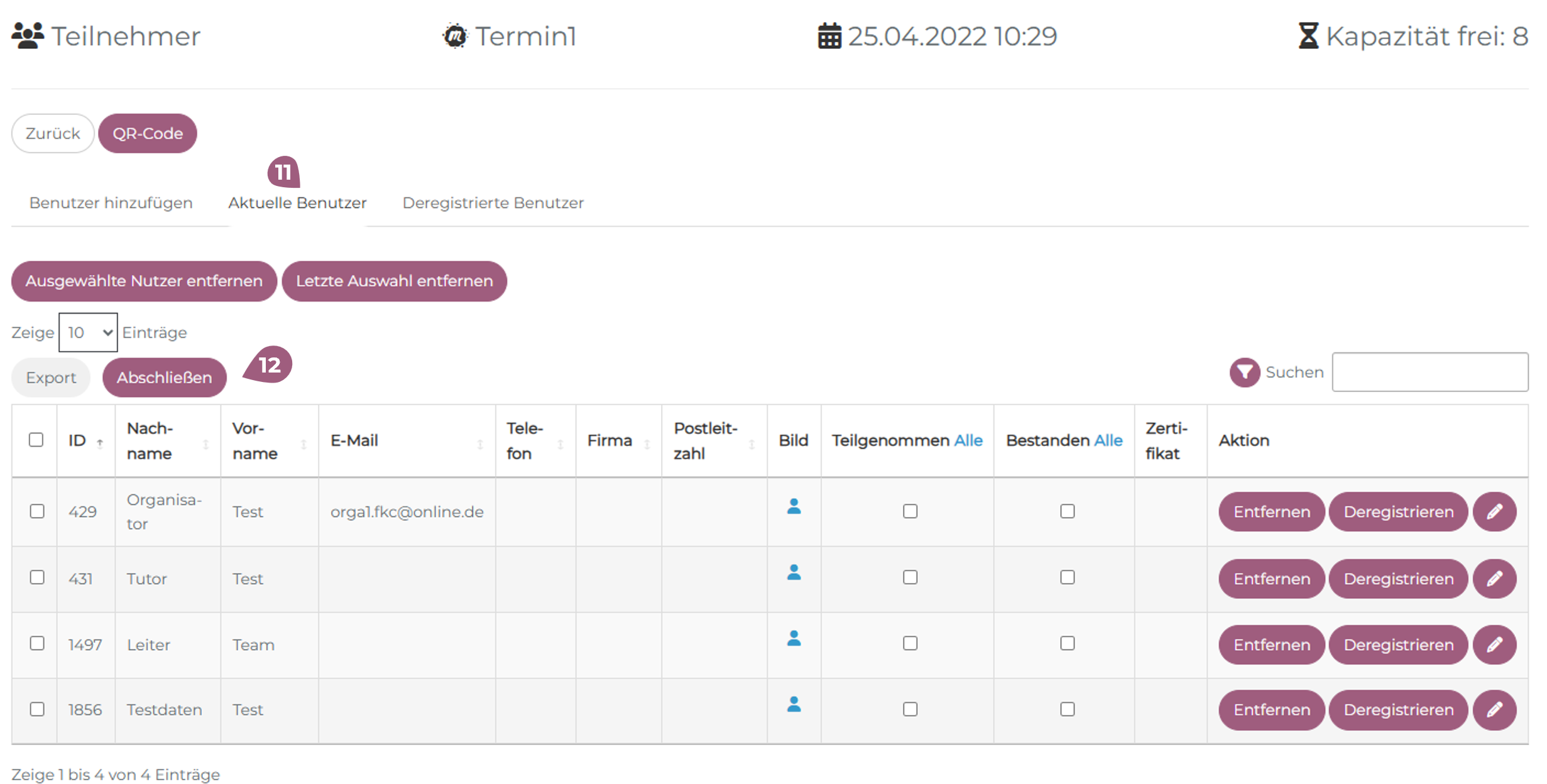Click the Alle link next to Teilgenommen
1547x784 pixels.
pyautogui.click(x=968, y=440)
